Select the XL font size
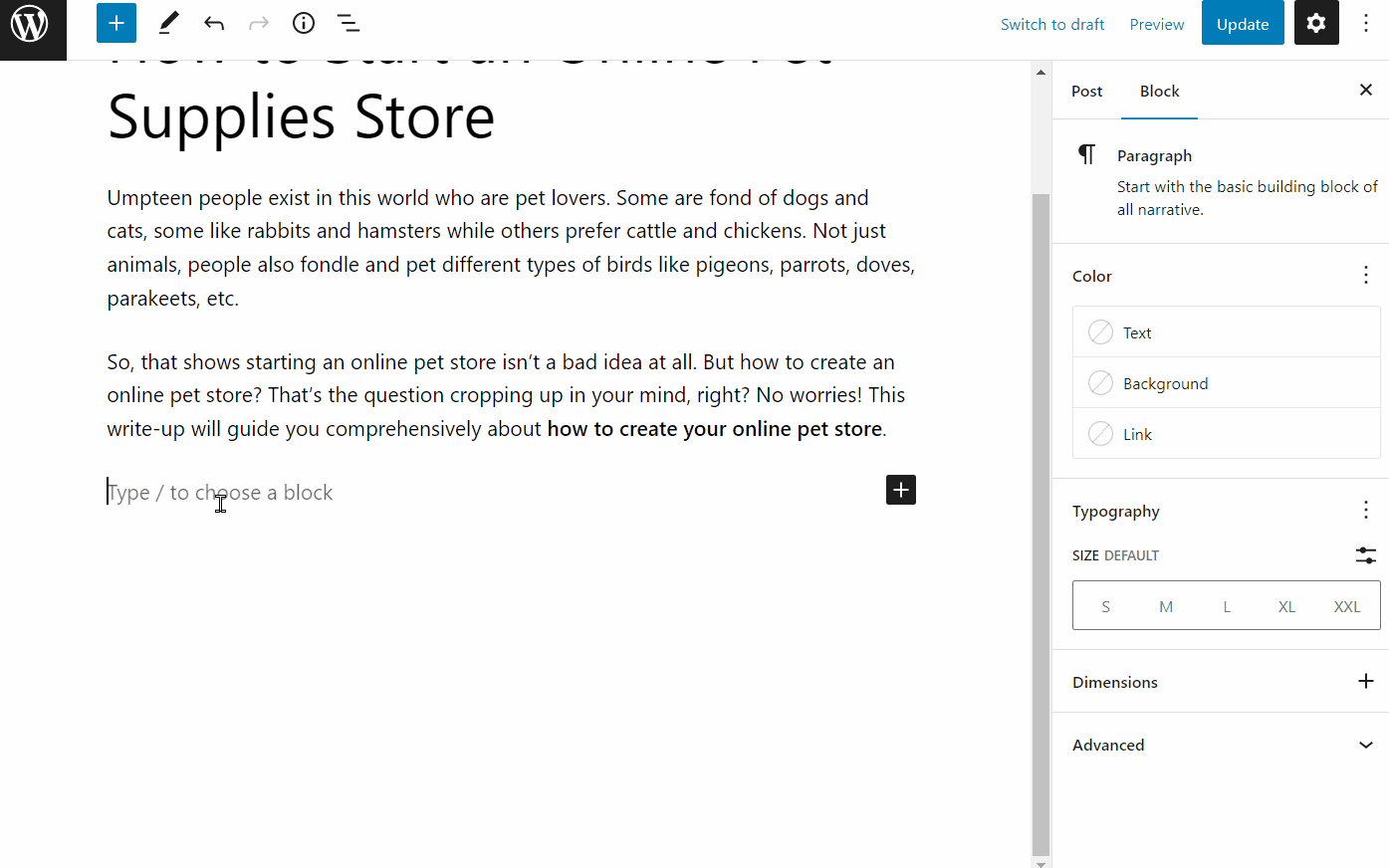Image resolution: width=1389 pixels, height=868 pixels. click(1286, 606)
